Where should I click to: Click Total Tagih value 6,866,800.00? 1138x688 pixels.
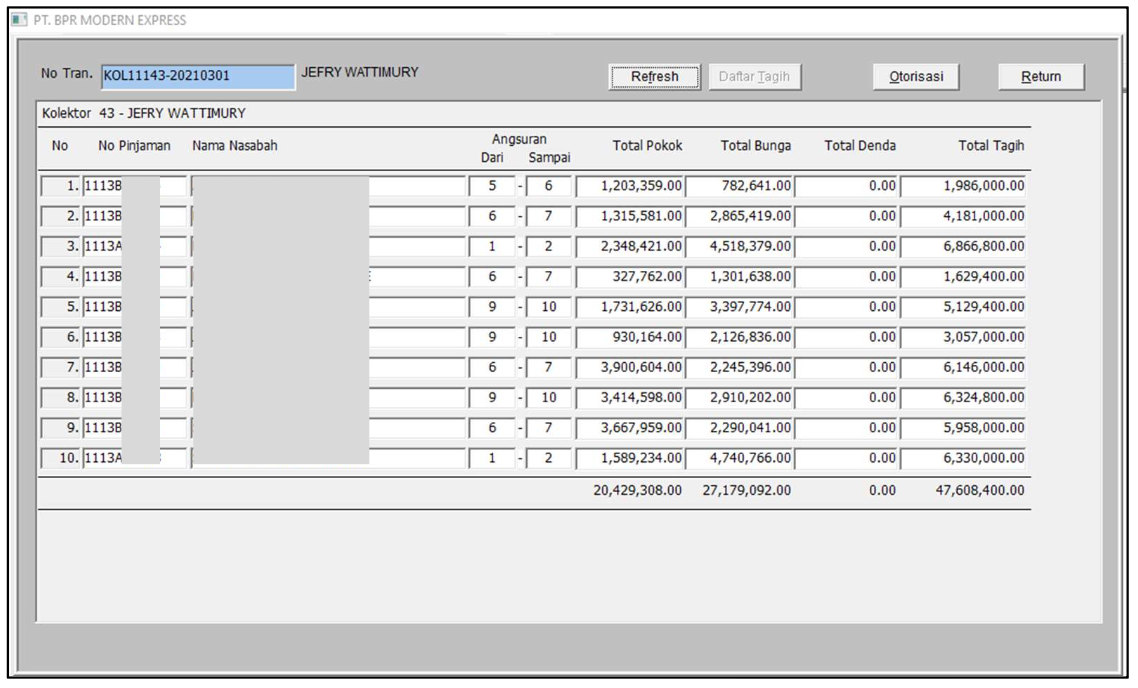966,247
